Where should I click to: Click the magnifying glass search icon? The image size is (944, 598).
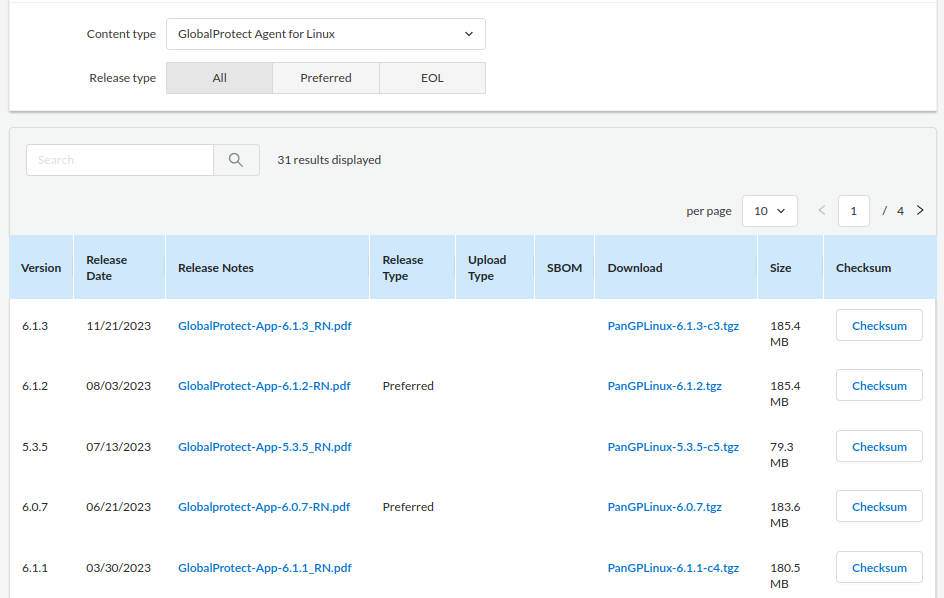coord(236,160)
